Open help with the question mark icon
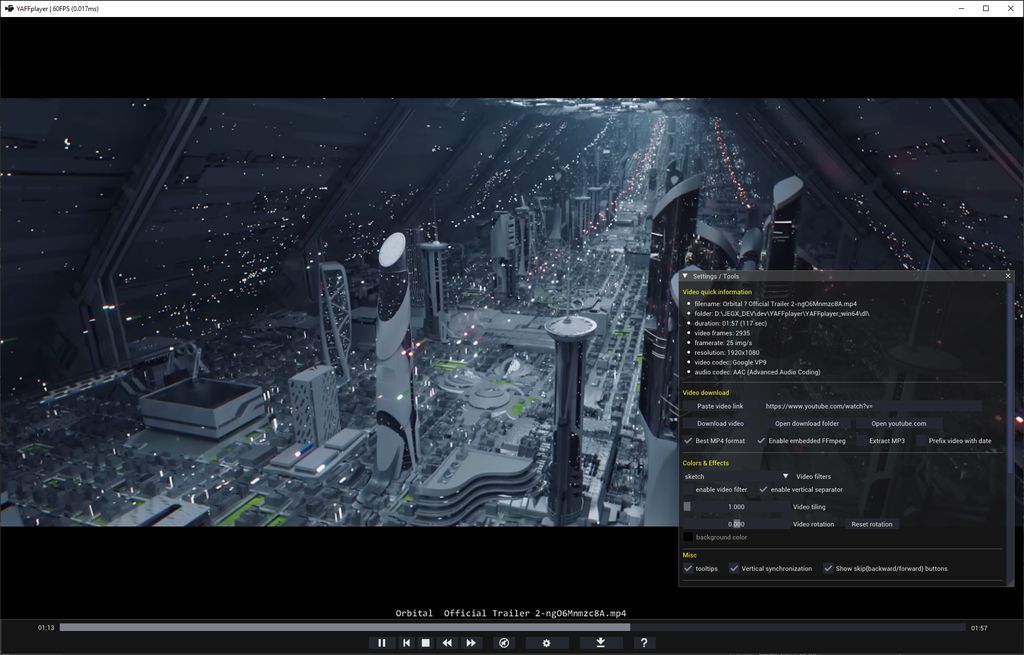The height and width of the screenshot is (655, 1024). coord(644,643)
